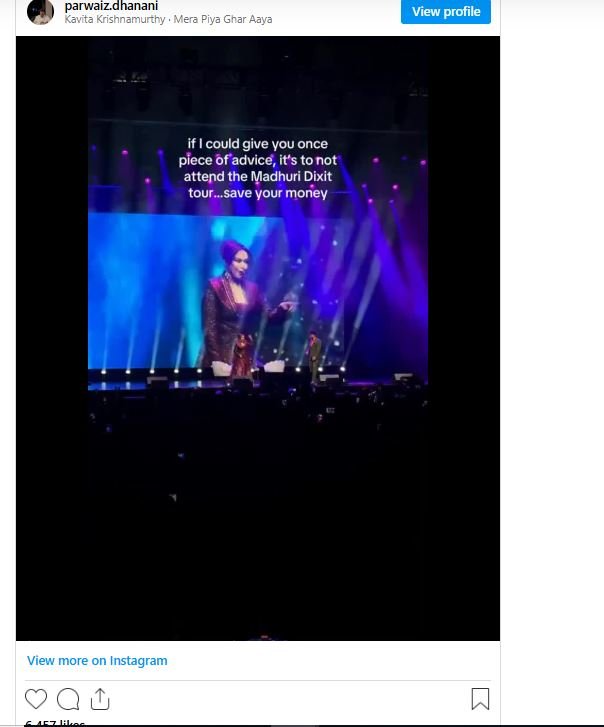Screen dimensions: 604x727
Task: Save the post with the bookmark icon
Action: pos(480,699)
